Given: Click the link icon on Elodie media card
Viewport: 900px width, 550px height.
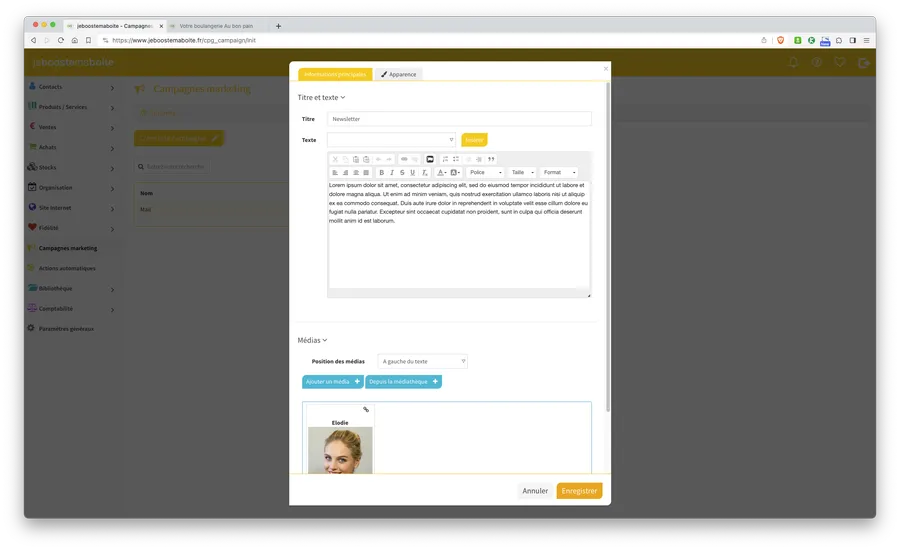Looking at the screenshot, I should click(366, 409).
